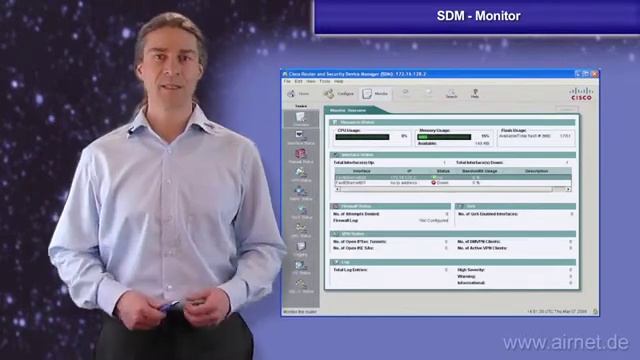Click the UTC date/time in status bar

point(557,311)
